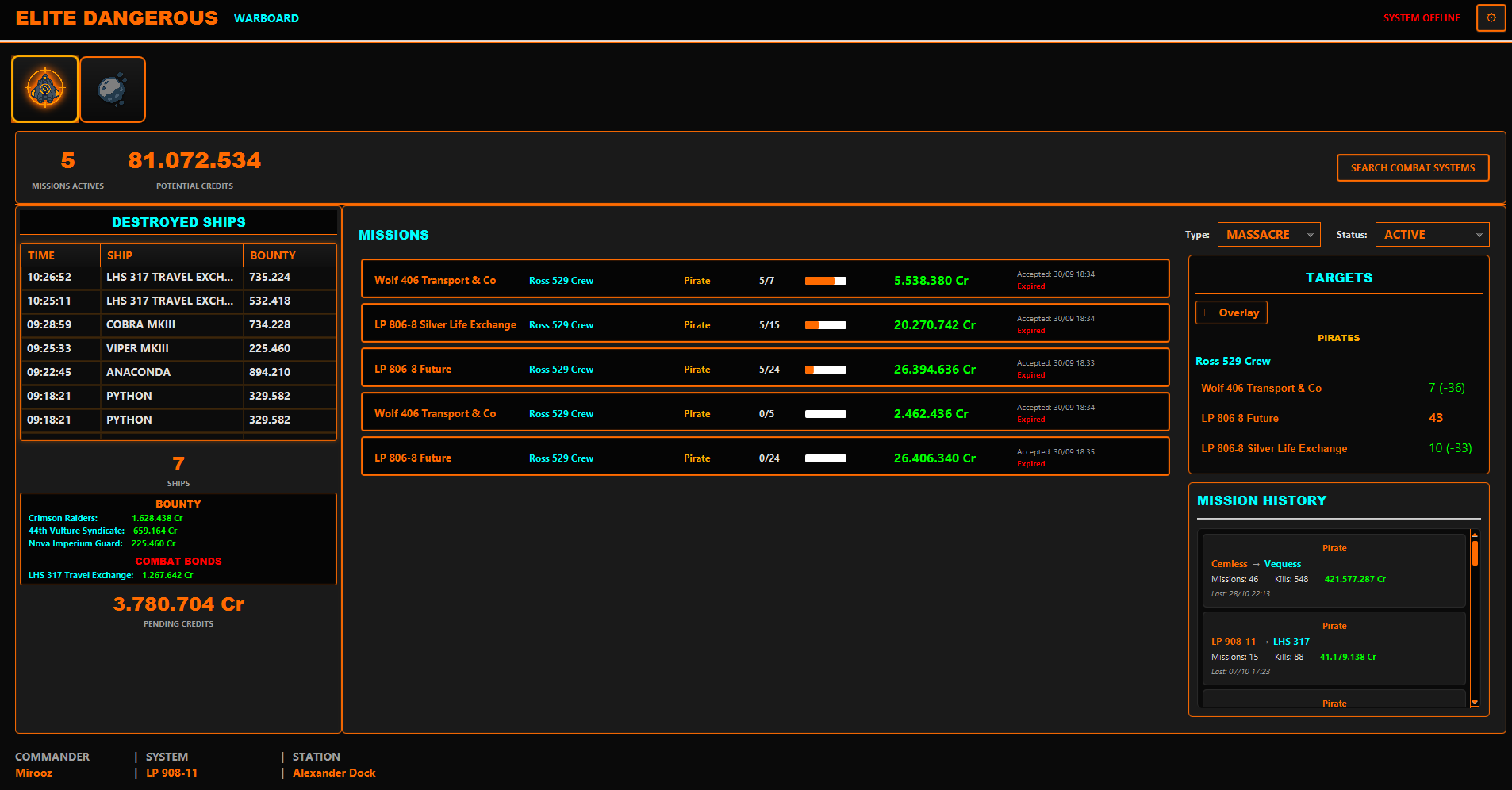Image resolution: width=1512 pixels, height=790 pixels.
Task: Click LP 806-8 Silver Life Exchange target entry
Action: point(1274,448)
